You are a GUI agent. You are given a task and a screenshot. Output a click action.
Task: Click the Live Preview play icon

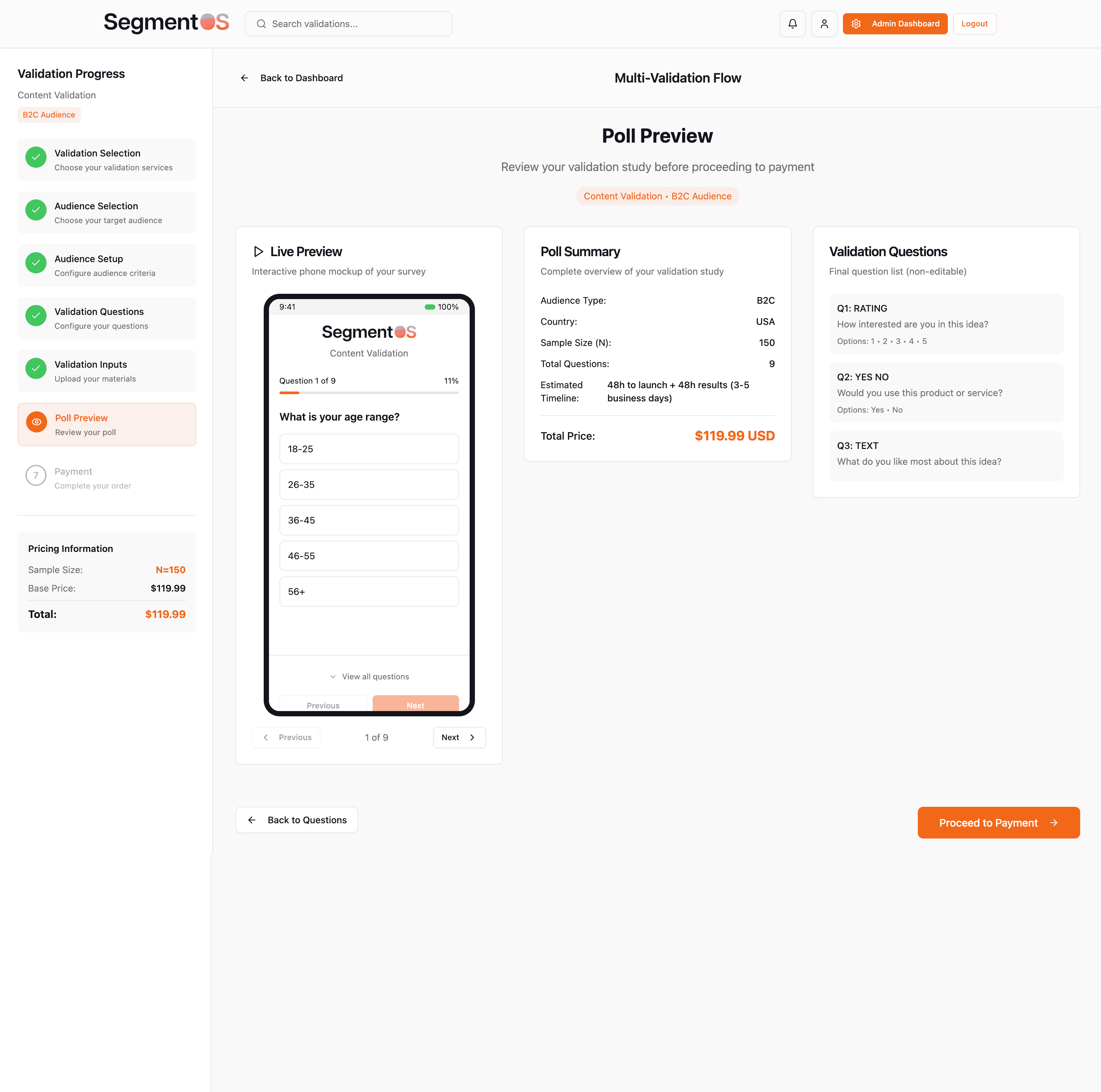[258, 251]
